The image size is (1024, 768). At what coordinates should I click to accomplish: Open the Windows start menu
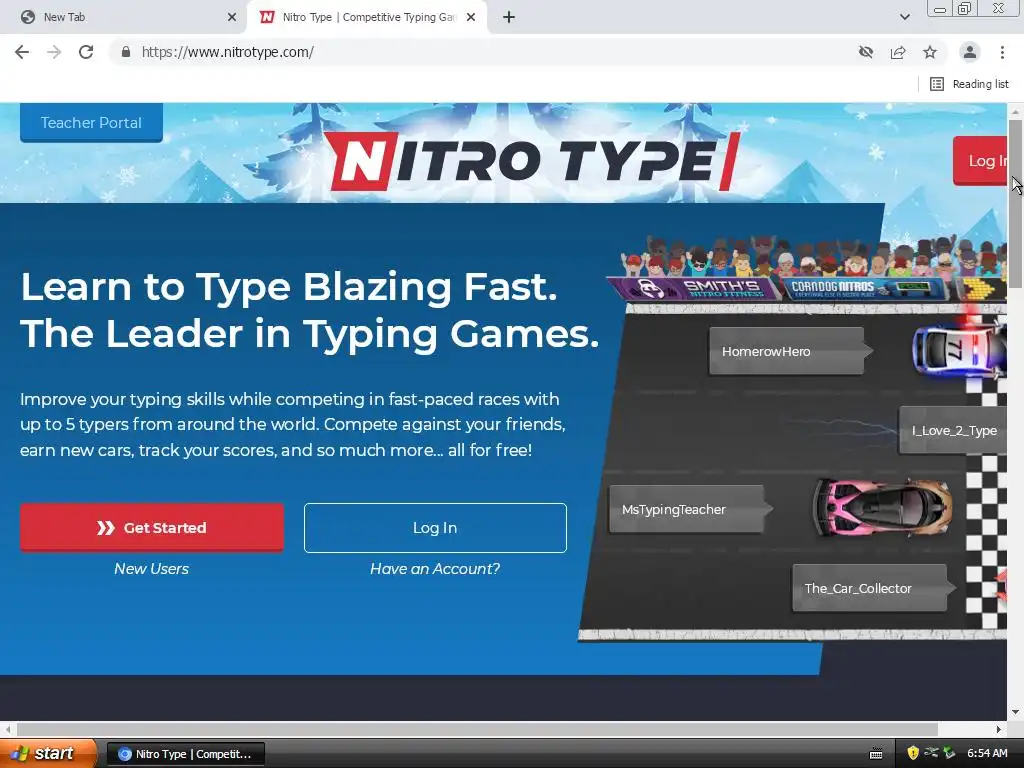tap(47, 754)
